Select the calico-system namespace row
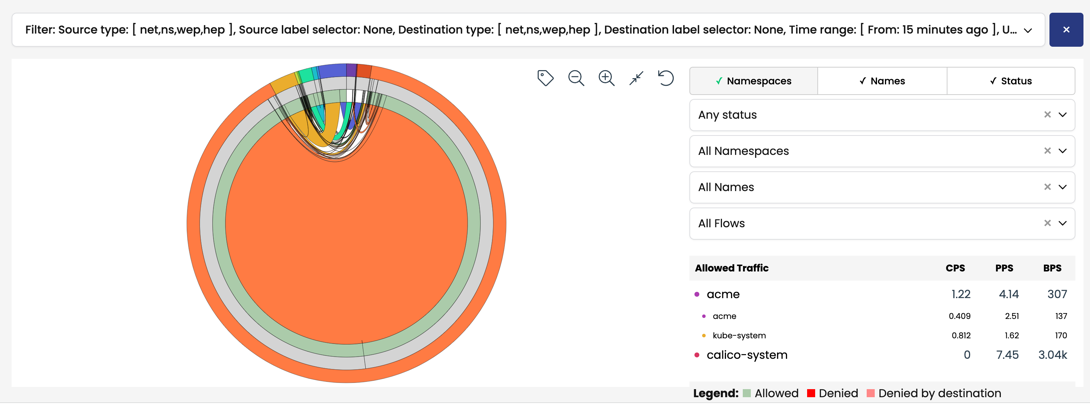The width and height of the screenshot is (1090, 407). coord(746,355)
